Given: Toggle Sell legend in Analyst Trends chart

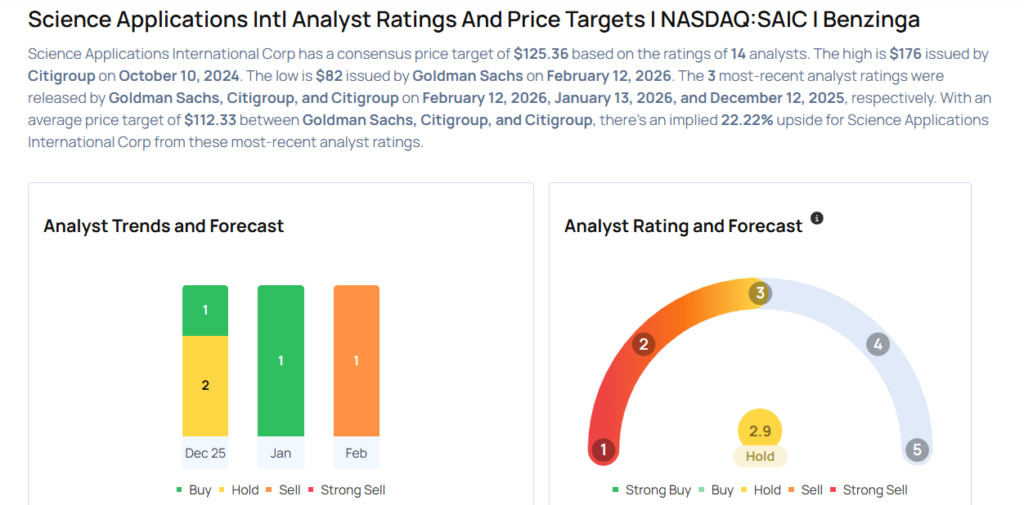Looking at the screenshot, I should (286, 490).
